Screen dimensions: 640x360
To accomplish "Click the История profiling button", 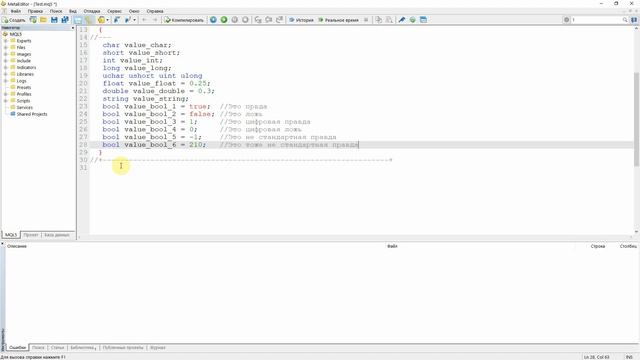I will 301,20.
